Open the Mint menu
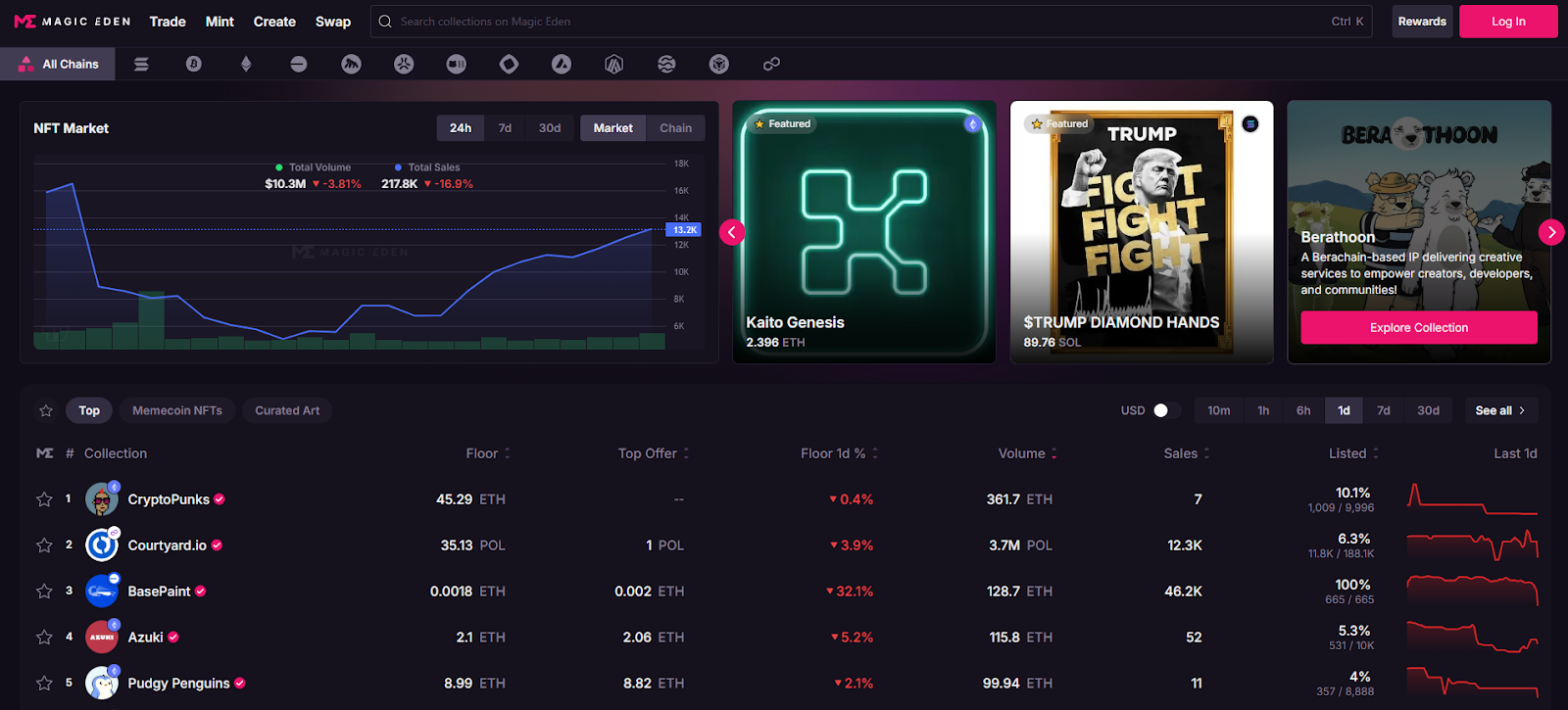The image size is (1568, 710). 220,22
